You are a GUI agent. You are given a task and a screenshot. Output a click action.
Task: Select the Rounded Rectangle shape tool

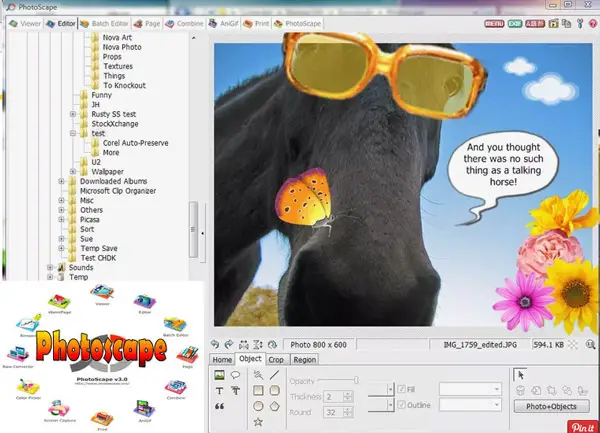pyautogui.click(x=274, y=391)
